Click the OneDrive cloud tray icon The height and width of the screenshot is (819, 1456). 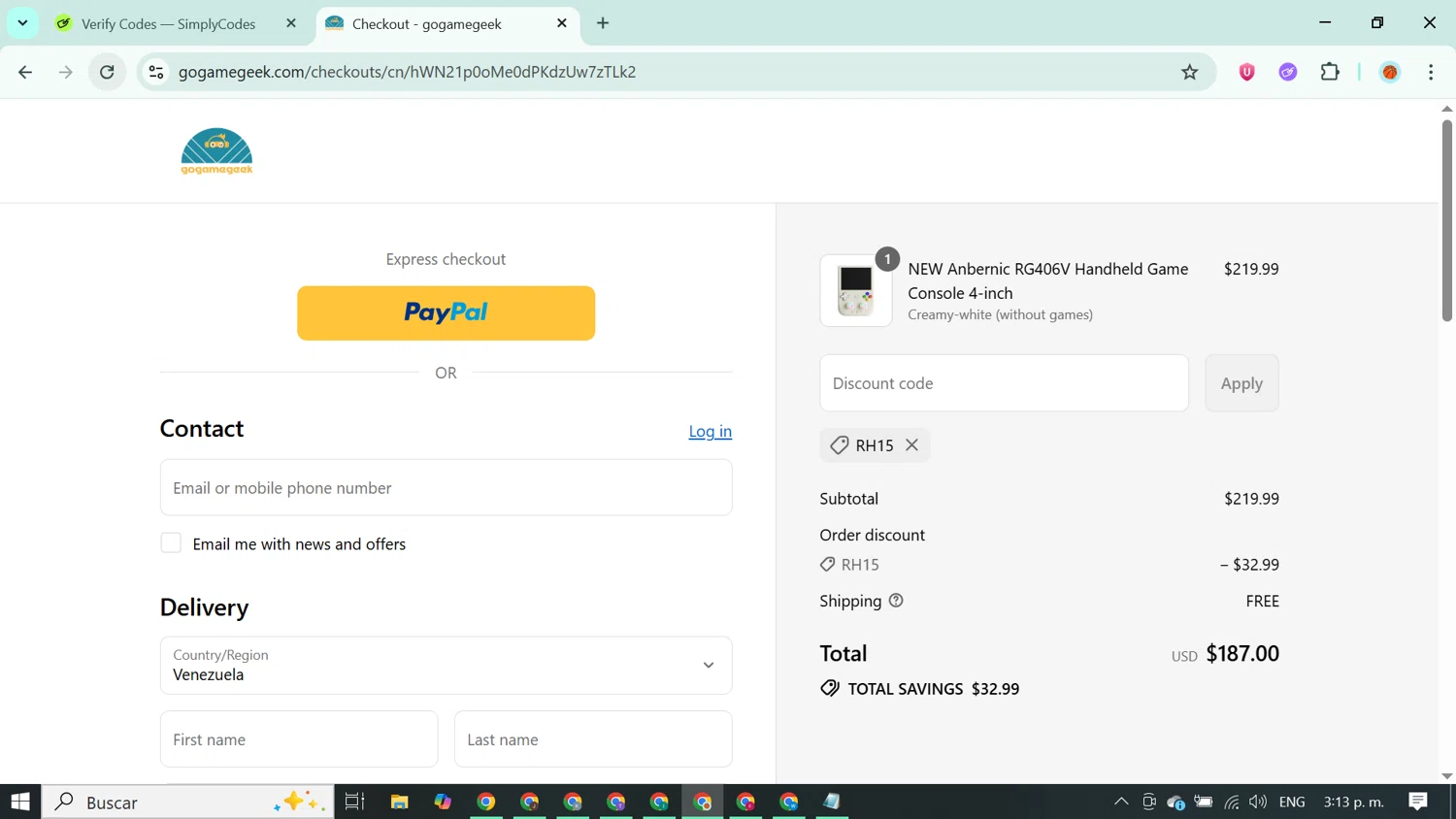coord(1176,802)
